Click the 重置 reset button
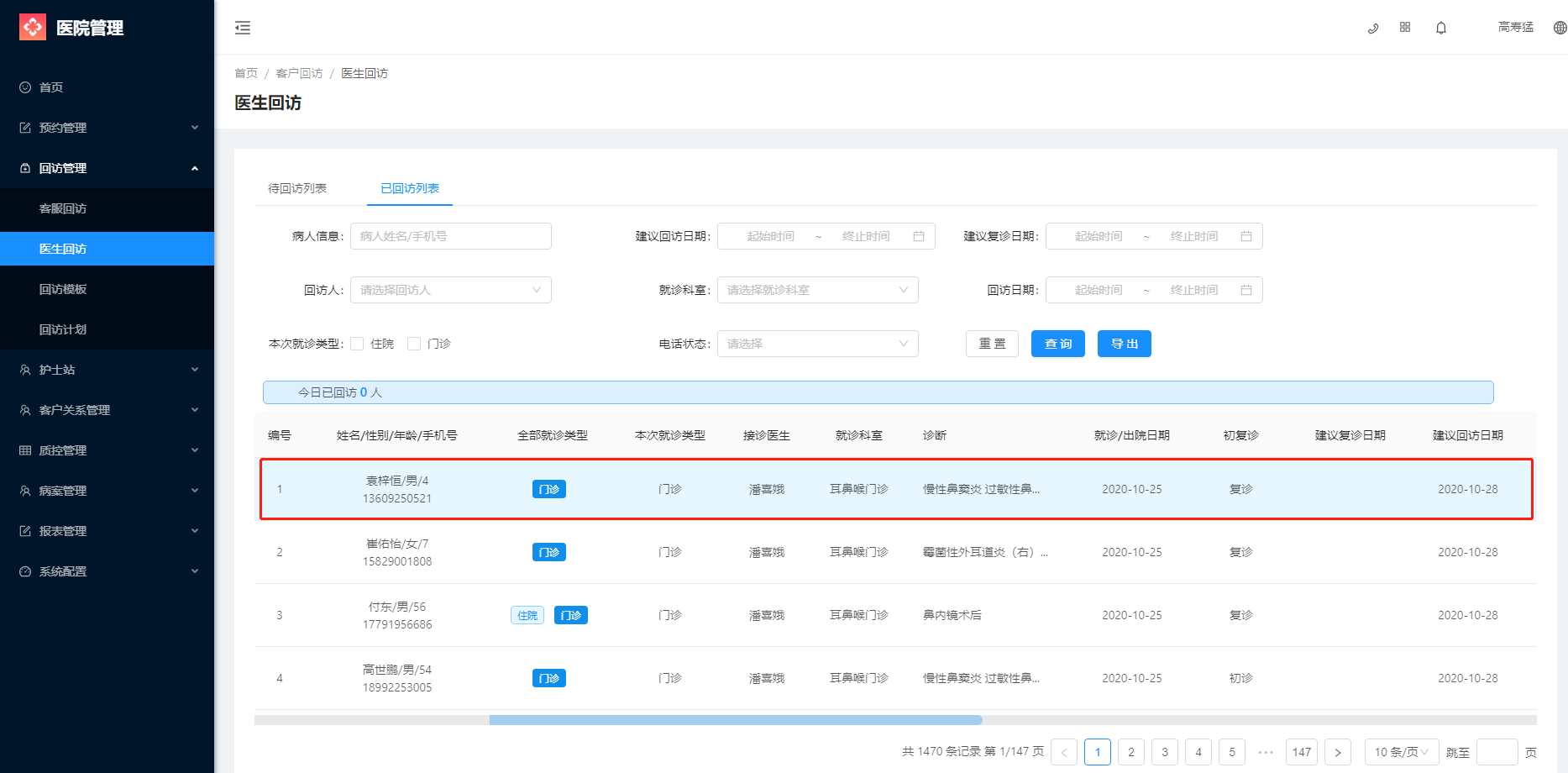The image size is (1568, 773). [992, 344]
